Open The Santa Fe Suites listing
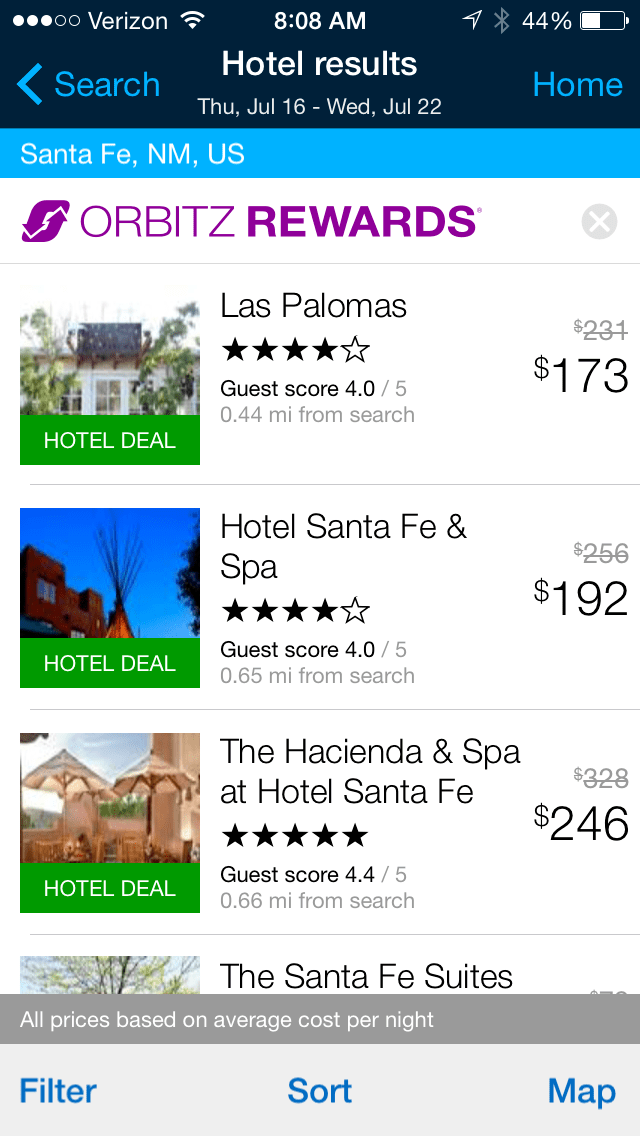 [x=366, y=976]
